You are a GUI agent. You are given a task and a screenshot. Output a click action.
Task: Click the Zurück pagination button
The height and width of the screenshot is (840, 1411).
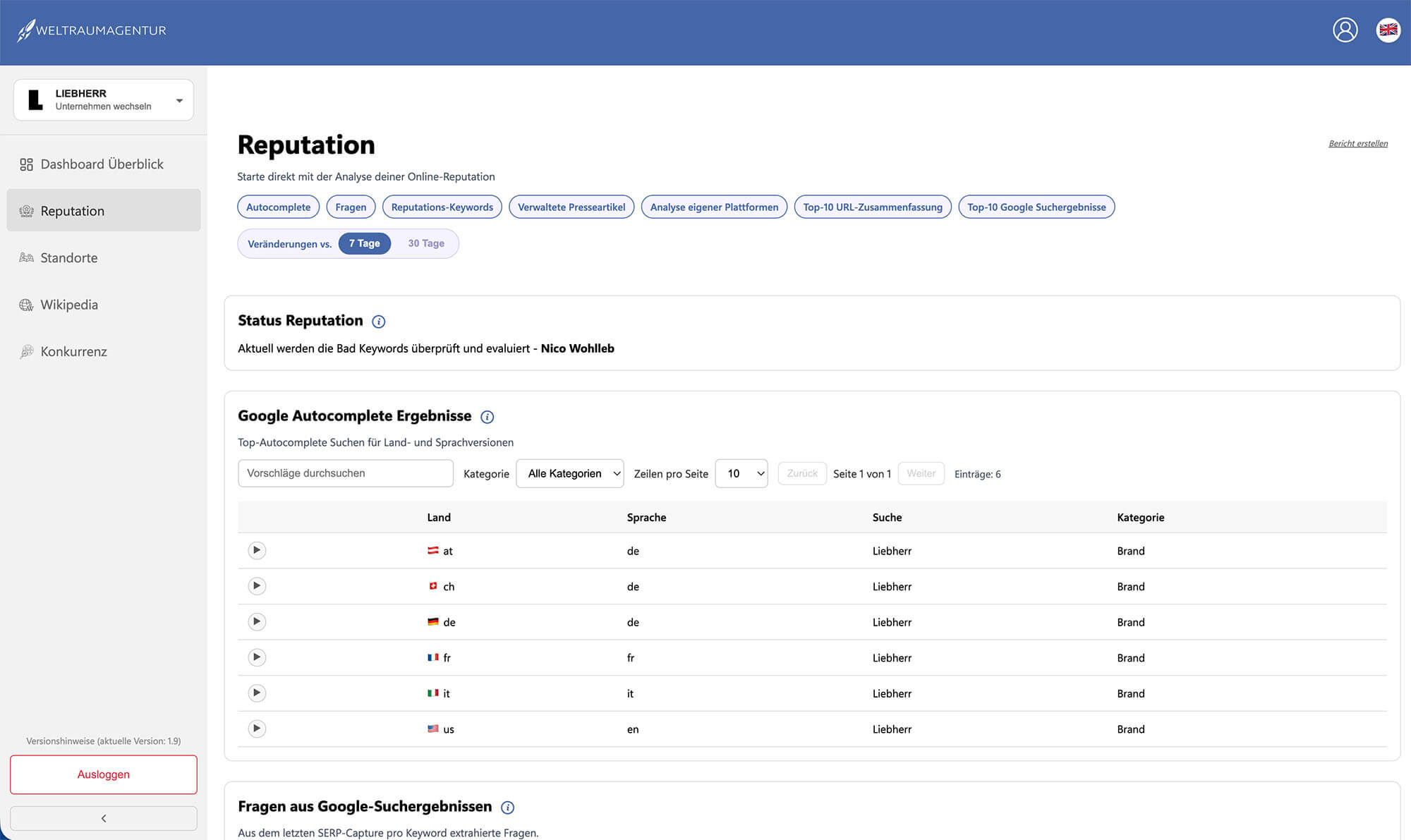pos(802,473)
